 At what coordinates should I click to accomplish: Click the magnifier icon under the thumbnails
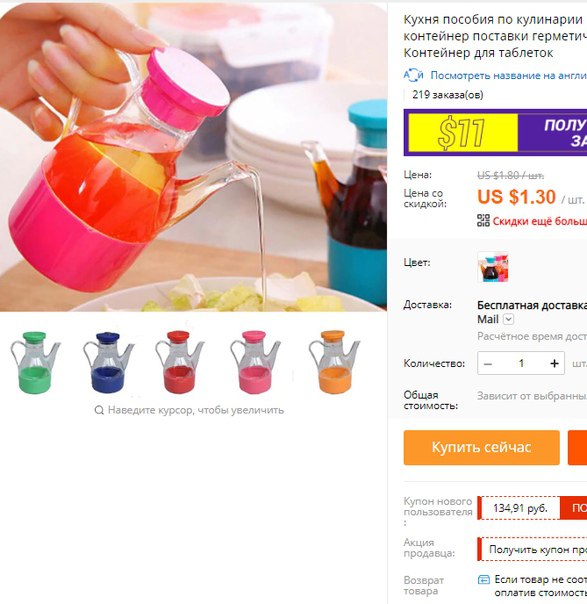99,410
